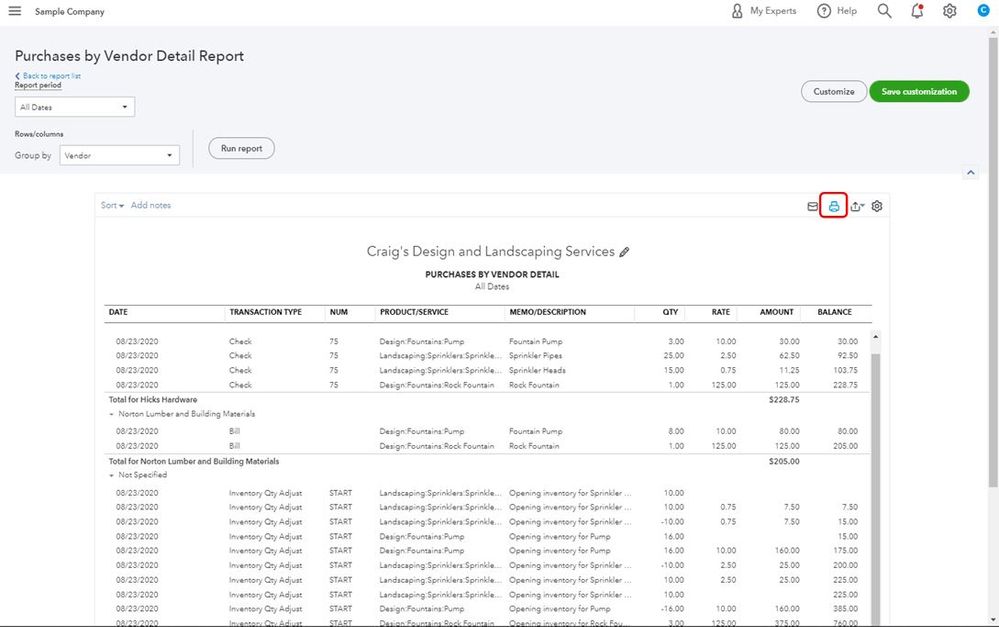This screenshot has width=999, height=627.
Task: Collapse the Not Specified group
Action: (111, 475)
